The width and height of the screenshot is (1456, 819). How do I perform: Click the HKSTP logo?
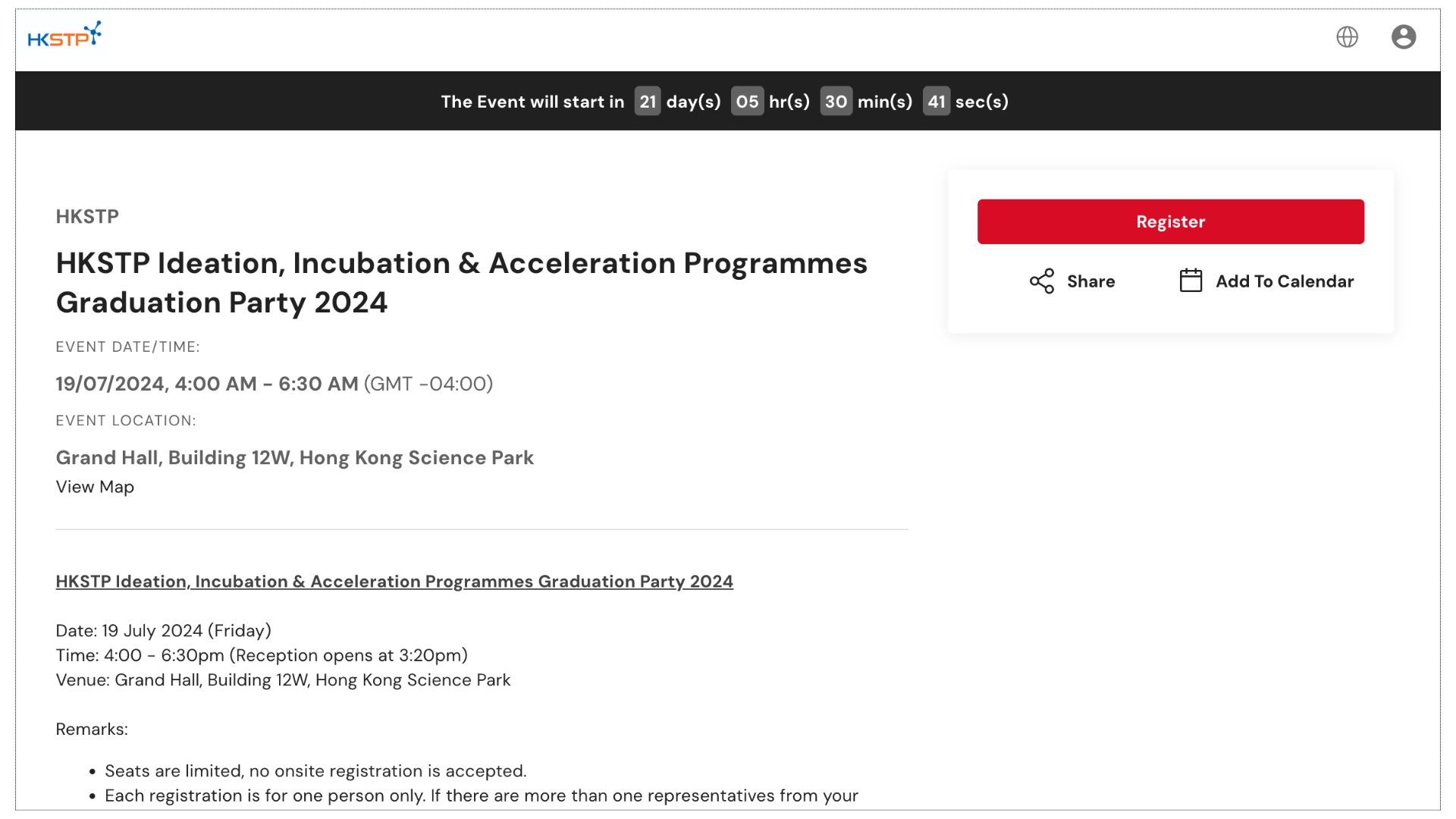(64, 35)
